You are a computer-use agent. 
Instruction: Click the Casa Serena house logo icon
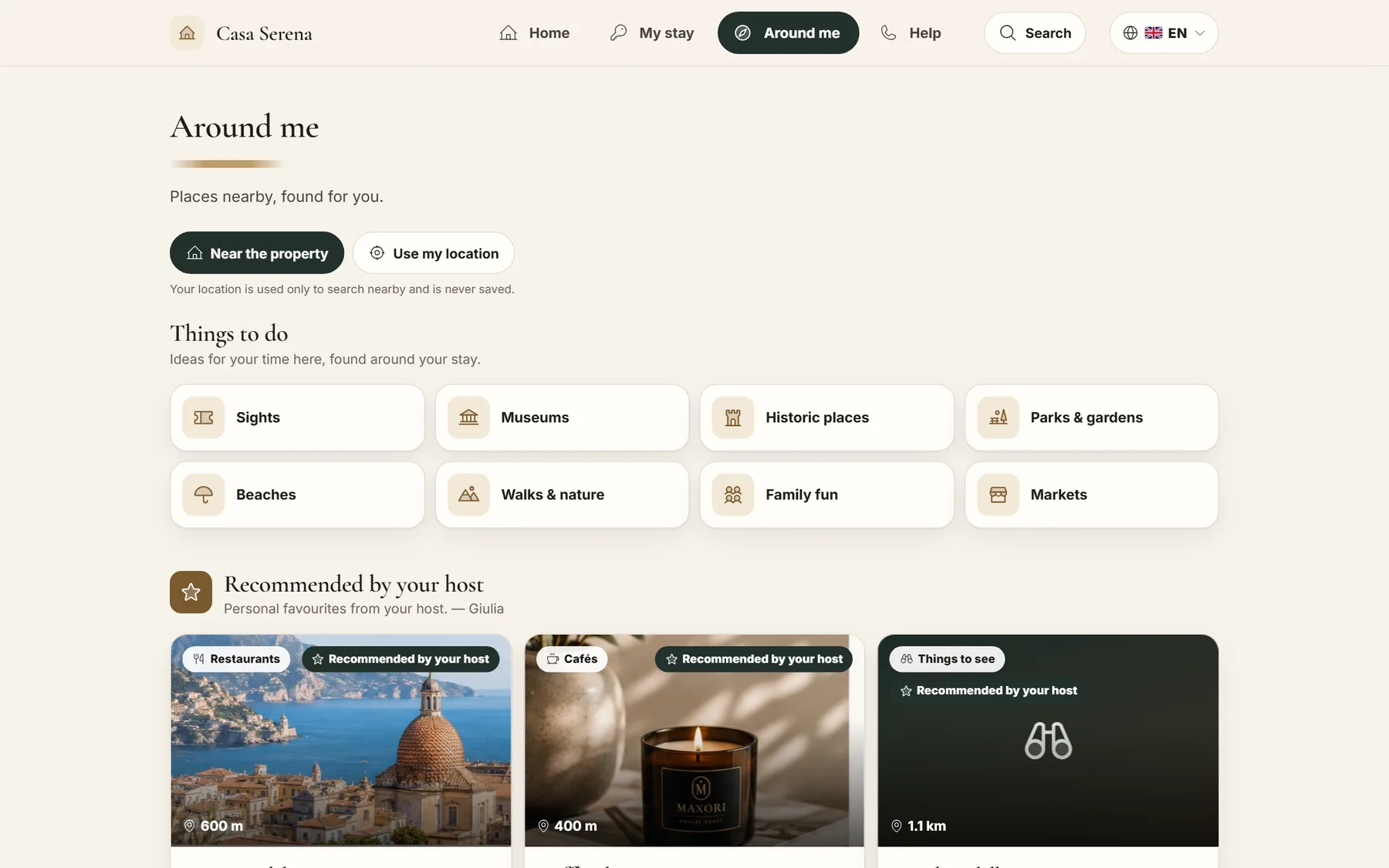pos(187,33)
